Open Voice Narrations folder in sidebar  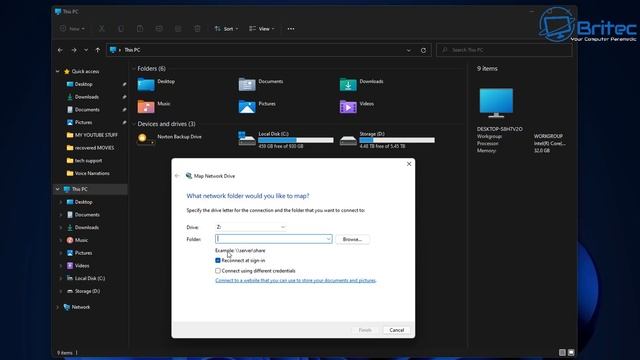tap(92, 173)
